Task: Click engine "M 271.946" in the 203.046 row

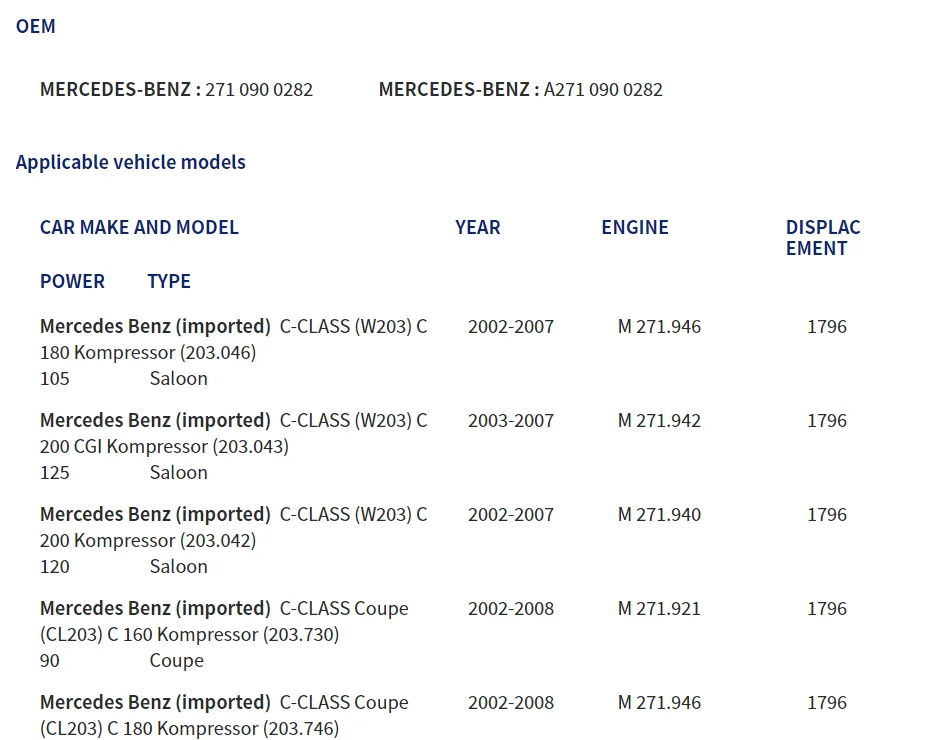Action: [659, 326]
